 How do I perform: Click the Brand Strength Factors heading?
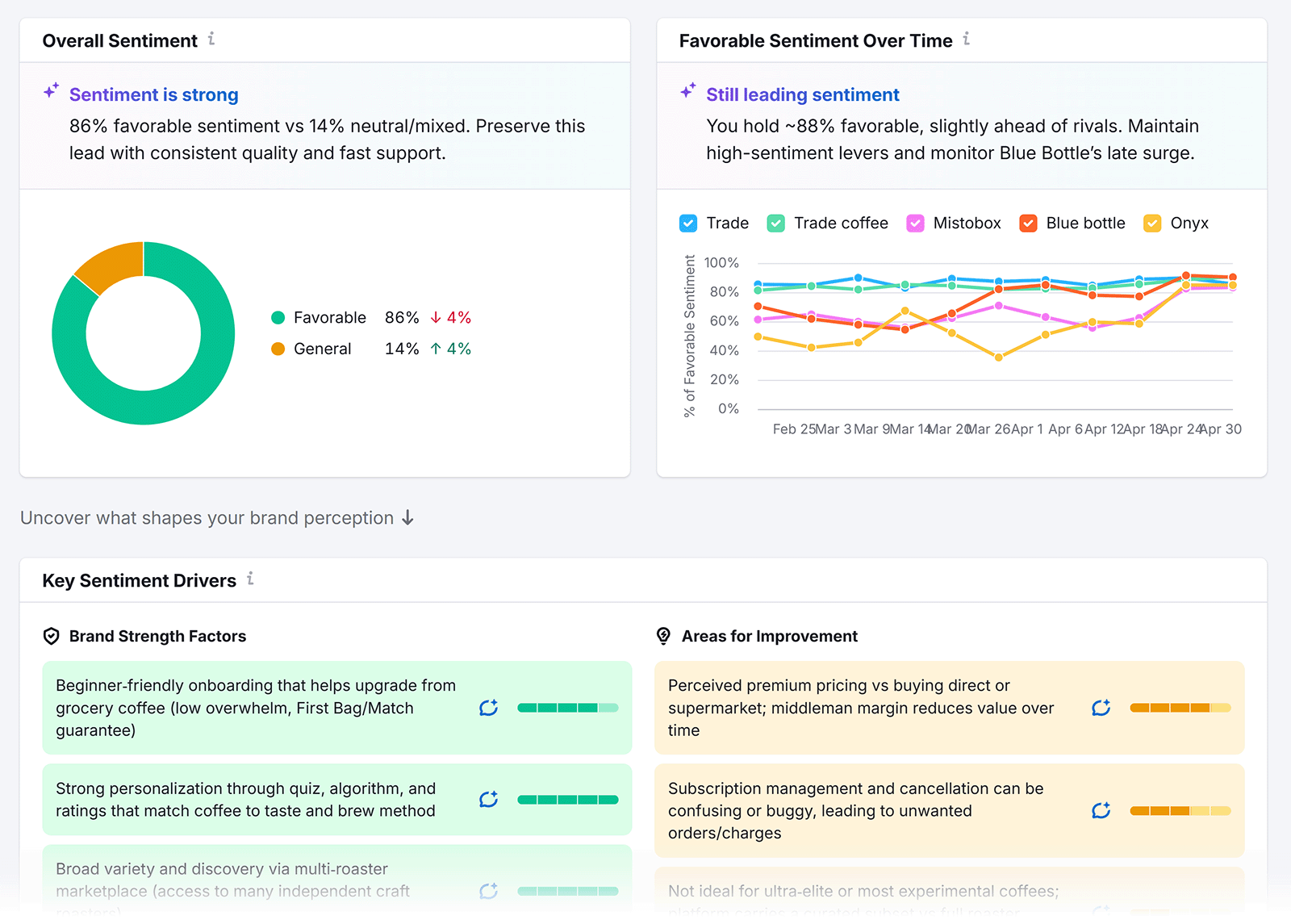coord(157,636)
